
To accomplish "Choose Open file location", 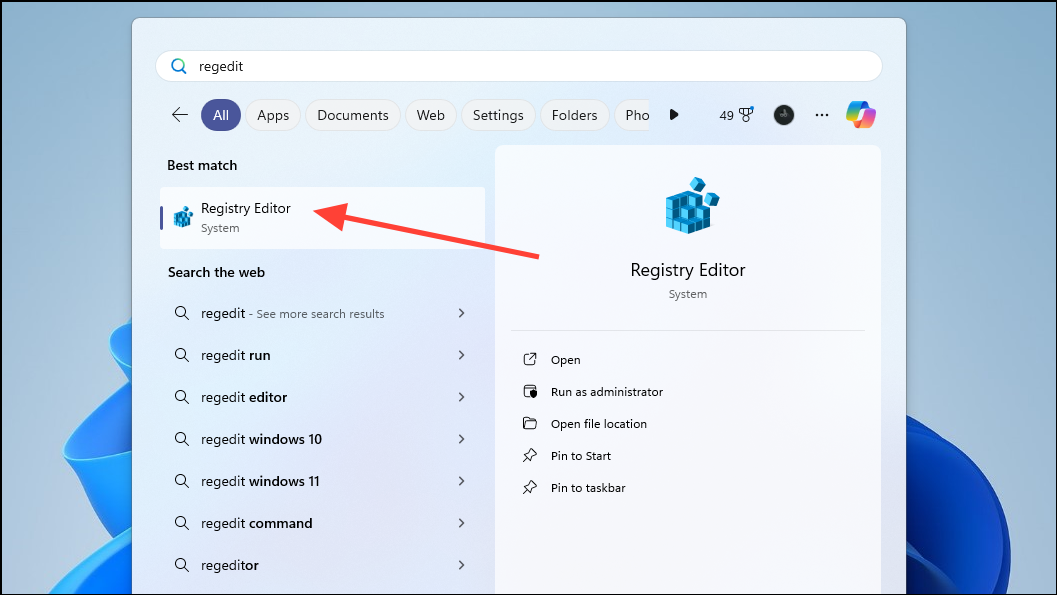I will coord(599,424).
